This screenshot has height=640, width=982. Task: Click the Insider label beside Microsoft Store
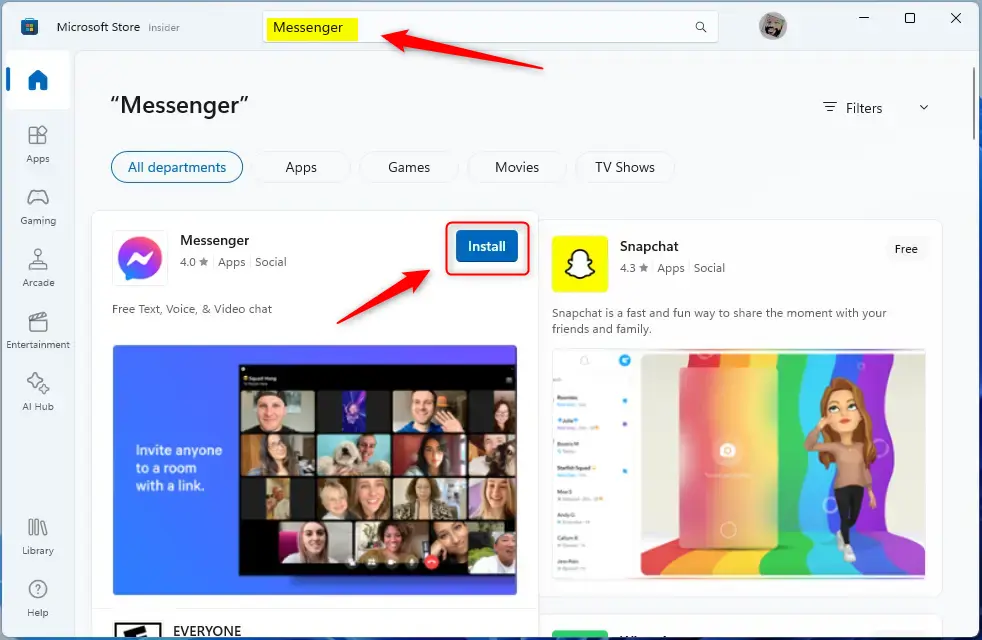[164, 28]
